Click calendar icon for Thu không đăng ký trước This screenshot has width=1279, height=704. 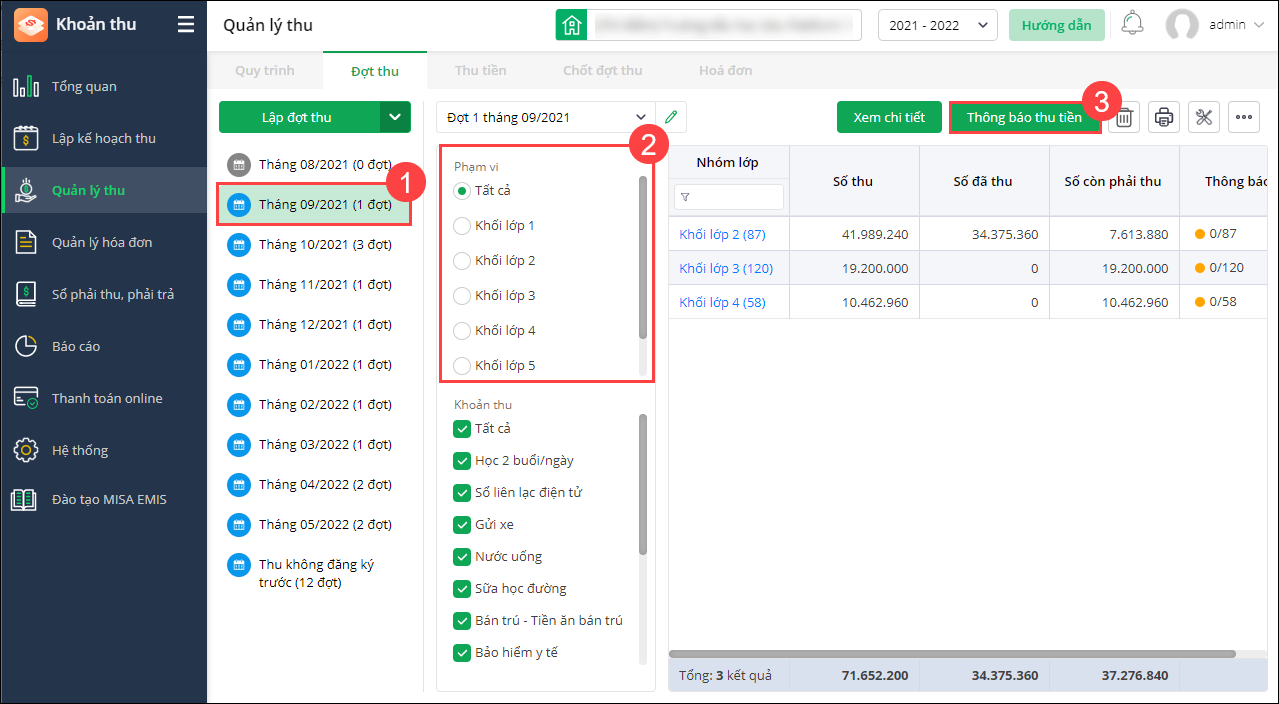point(238,564)
